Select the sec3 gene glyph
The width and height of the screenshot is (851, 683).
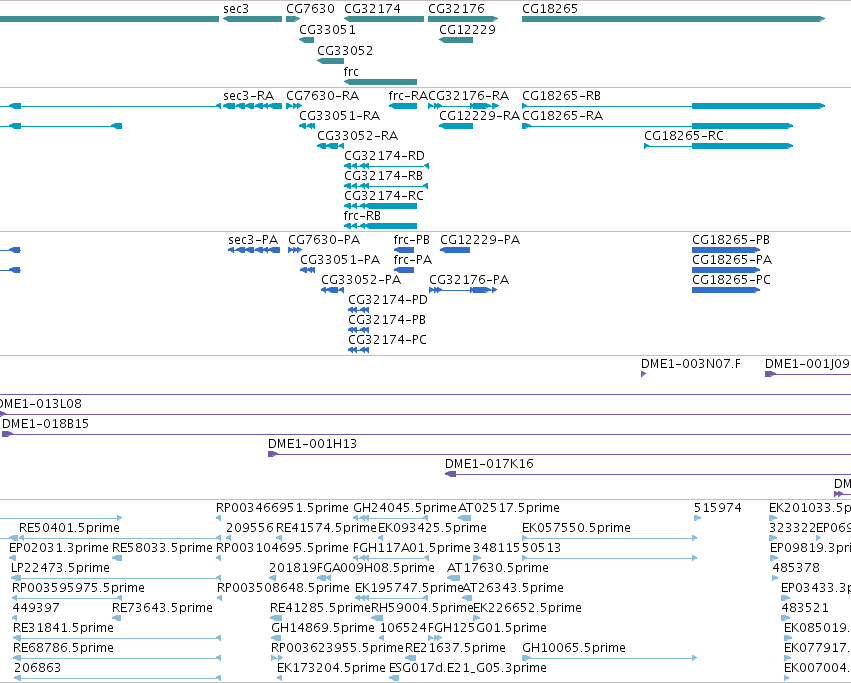click(x=252, y=19)
